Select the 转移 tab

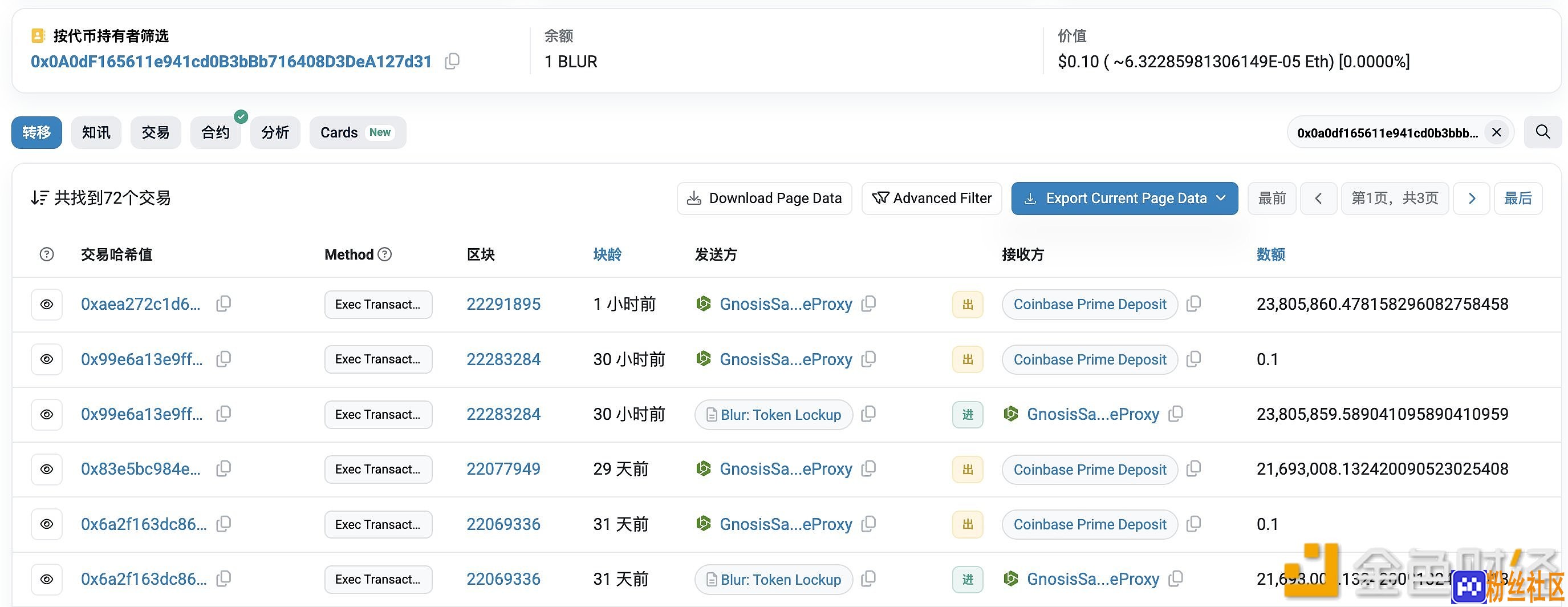coord(36,132)
